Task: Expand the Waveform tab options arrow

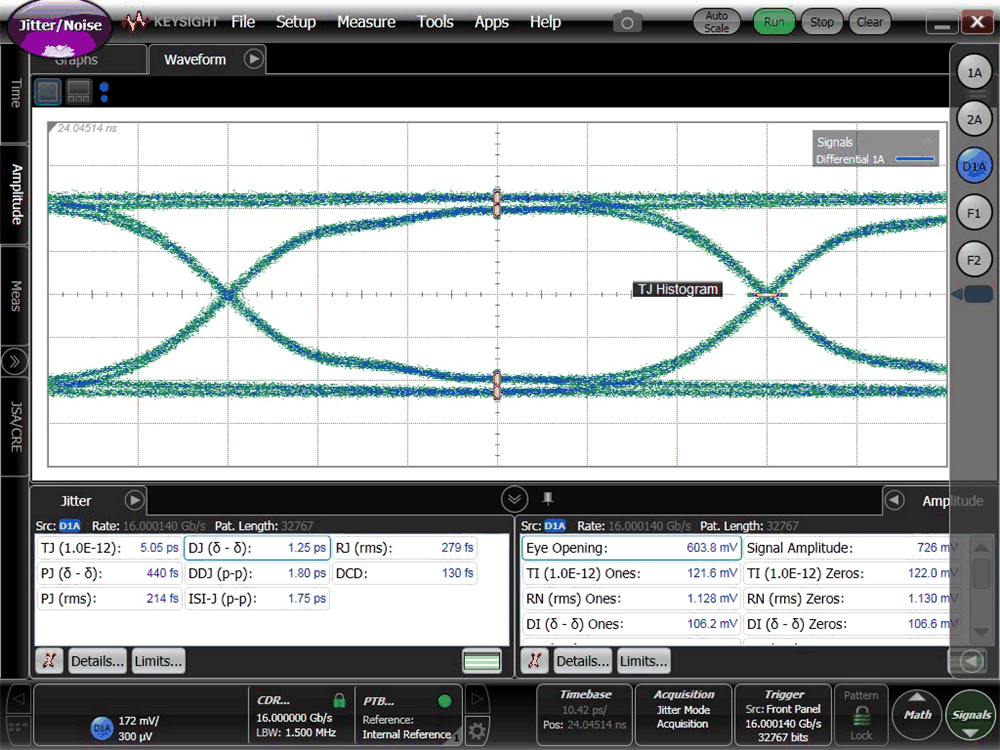Action: (254, 59)
